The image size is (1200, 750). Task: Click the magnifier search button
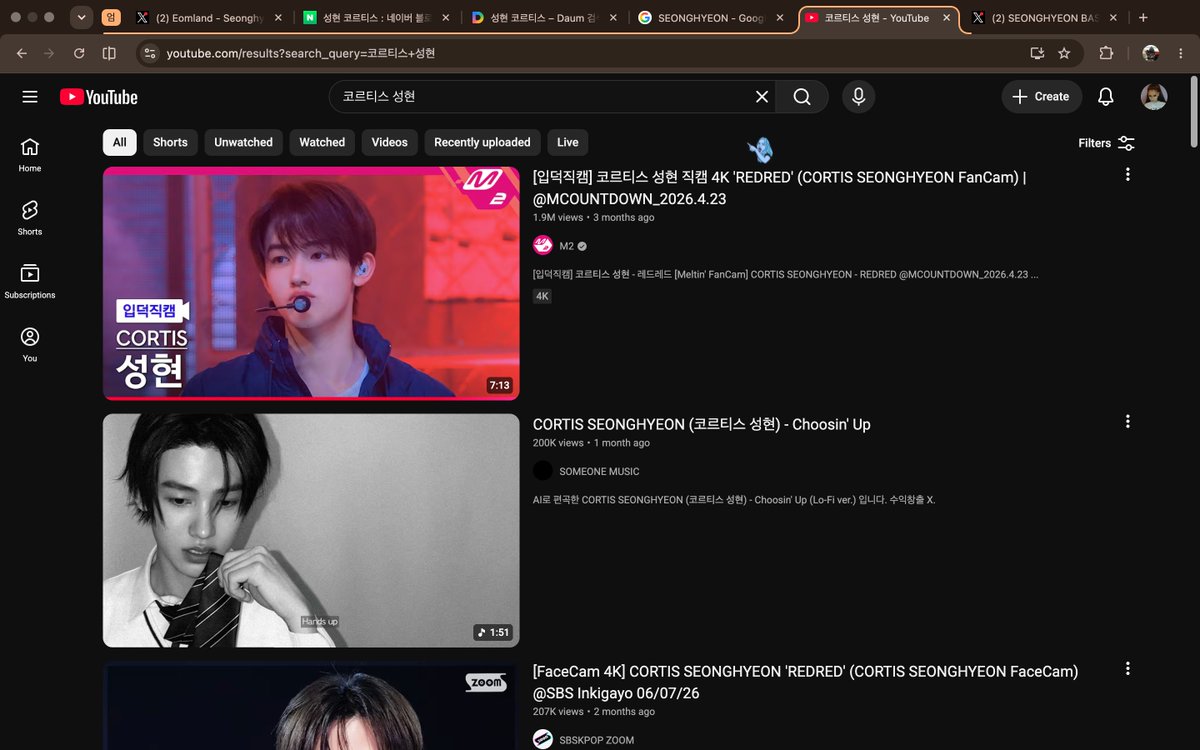[x=802, y=97]
